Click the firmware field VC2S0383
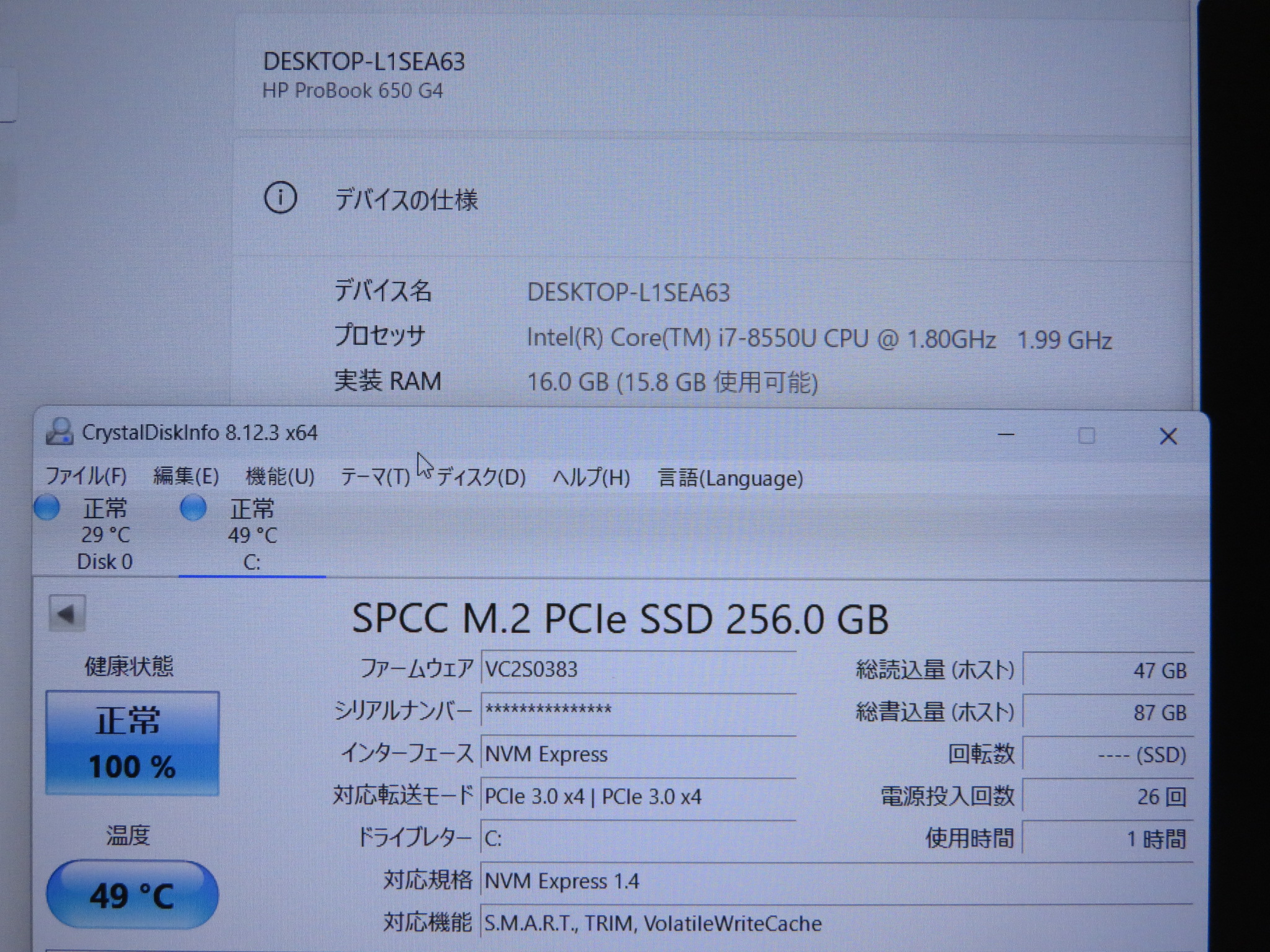The width and height of the screenshot is (1270, 952). [638, 669]
